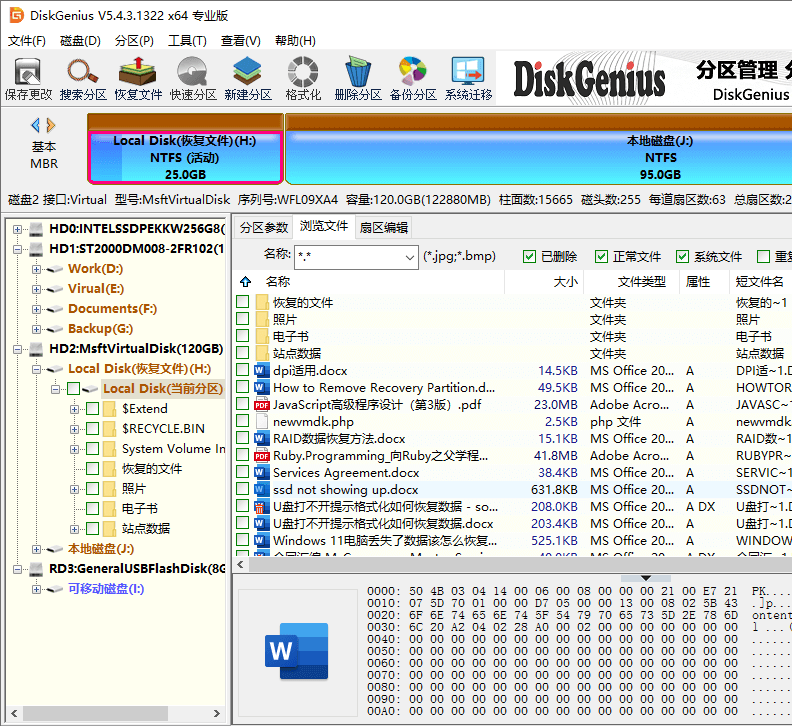
Task: Click the RD3 GeneralUSBFlashDisk drive icon
Action: point(36,569)
